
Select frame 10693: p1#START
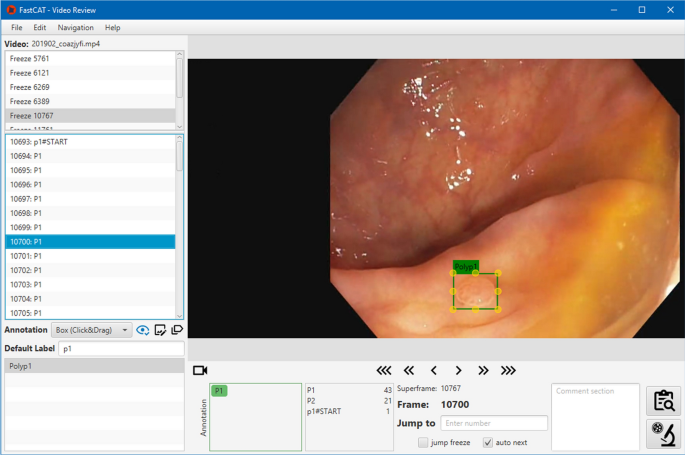[x=90, y=142]
